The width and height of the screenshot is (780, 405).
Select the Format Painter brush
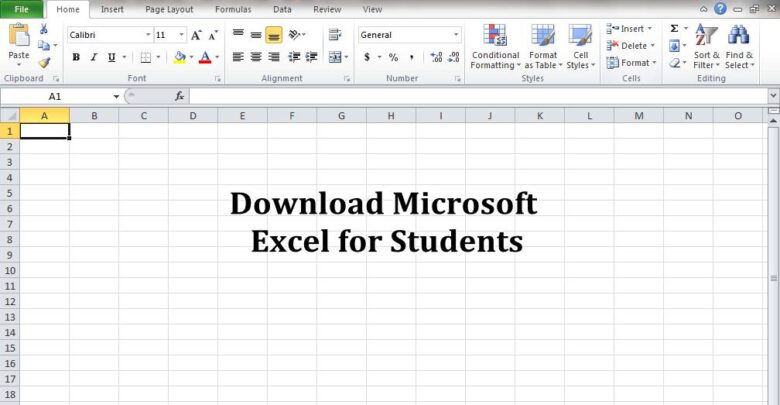tap(44, 63)
